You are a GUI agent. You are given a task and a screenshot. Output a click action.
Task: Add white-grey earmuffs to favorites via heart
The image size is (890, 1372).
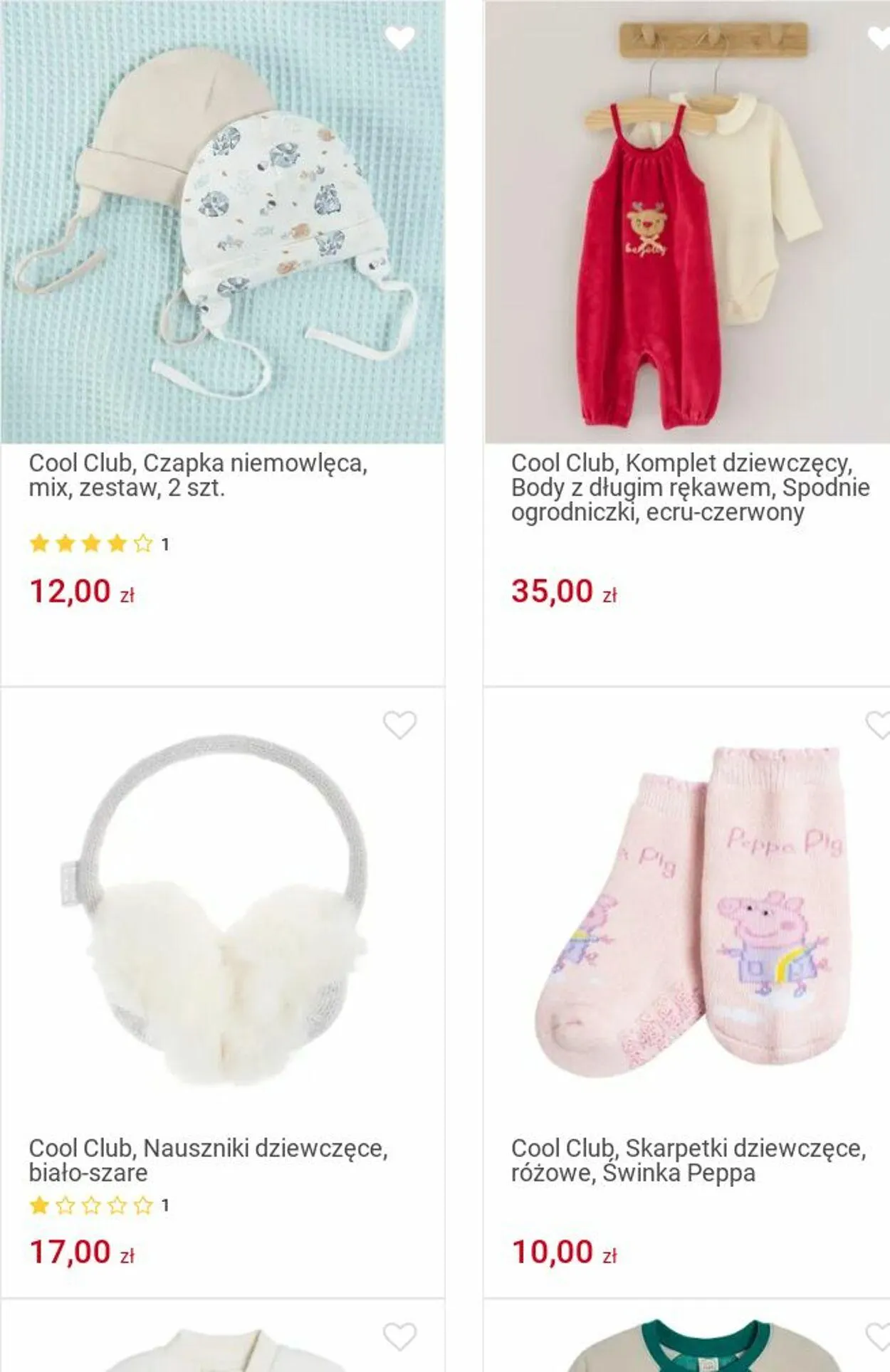(x=399, y=725)
